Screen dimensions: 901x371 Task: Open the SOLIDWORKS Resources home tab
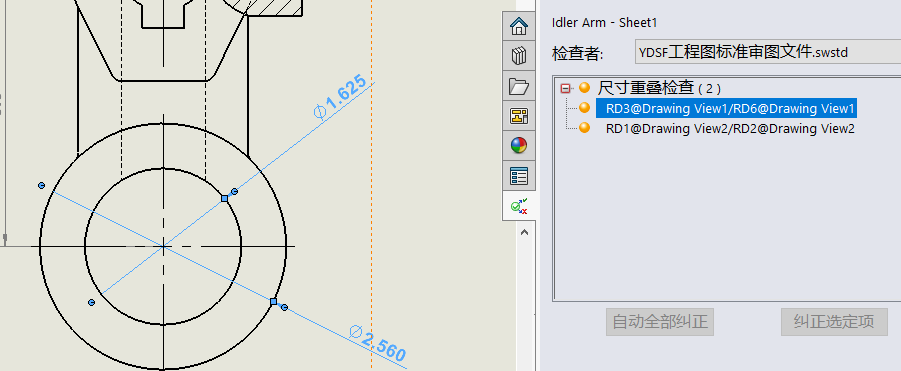click(x=519, y=26)
